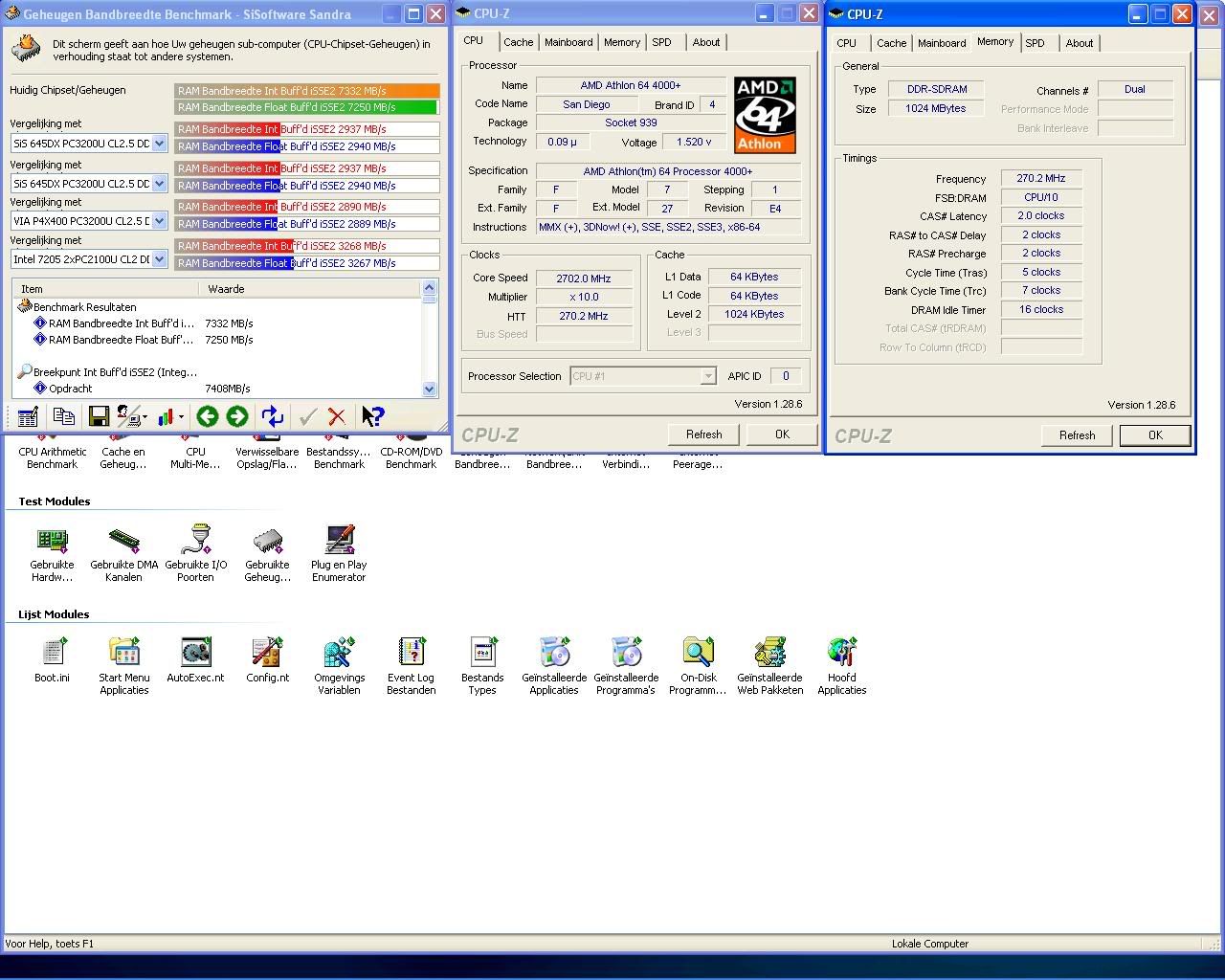Switch to Memory tab in left CPU-Z window
1225x980 pixels.
(x=622, y=42)
